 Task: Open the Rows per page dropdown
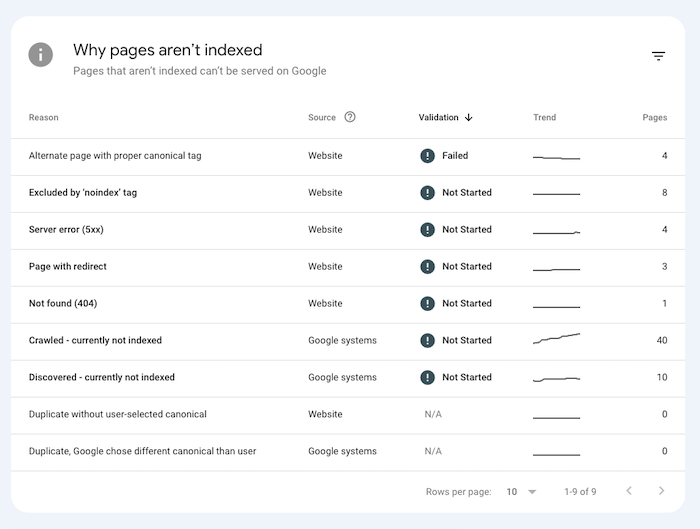(521, 492)
